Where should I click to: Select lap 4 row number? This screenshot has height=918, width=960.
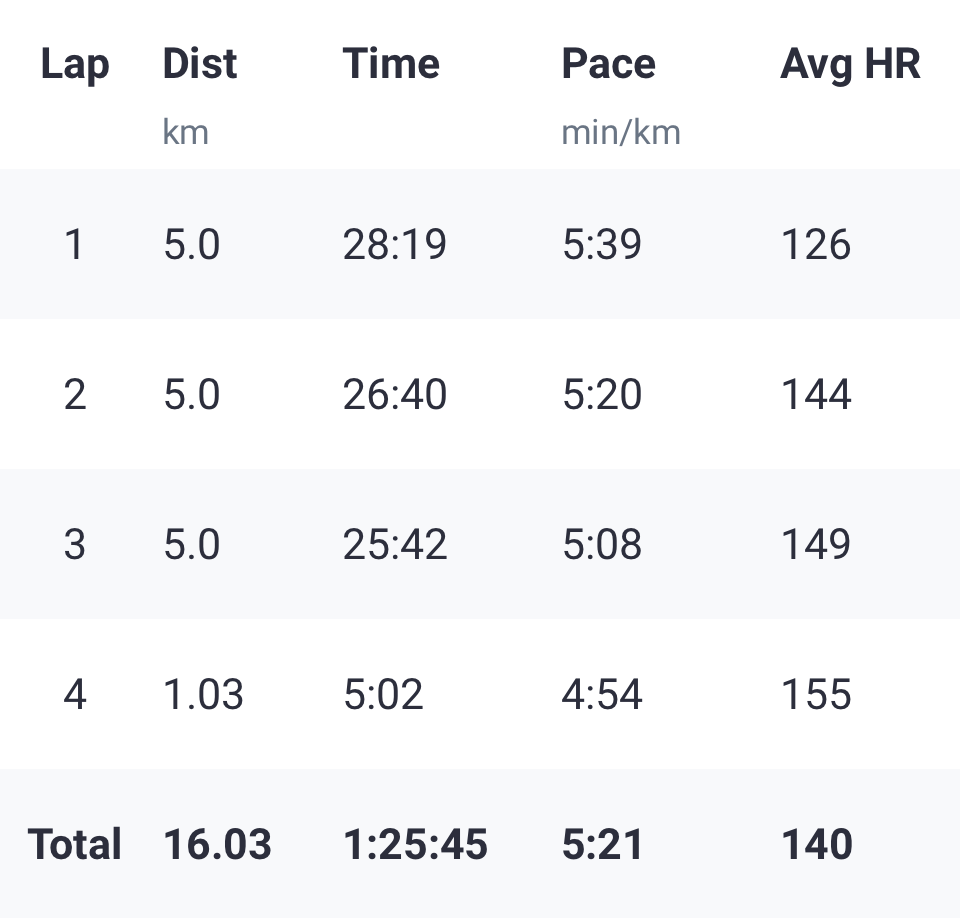coord(75,694)
